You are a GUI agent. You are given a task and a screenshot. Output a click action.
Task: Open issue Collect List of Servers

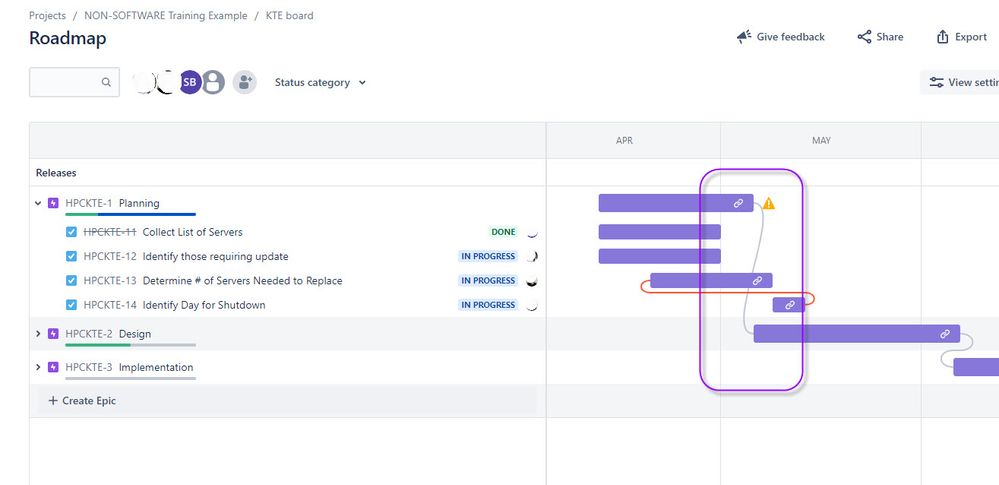(192, 232)
